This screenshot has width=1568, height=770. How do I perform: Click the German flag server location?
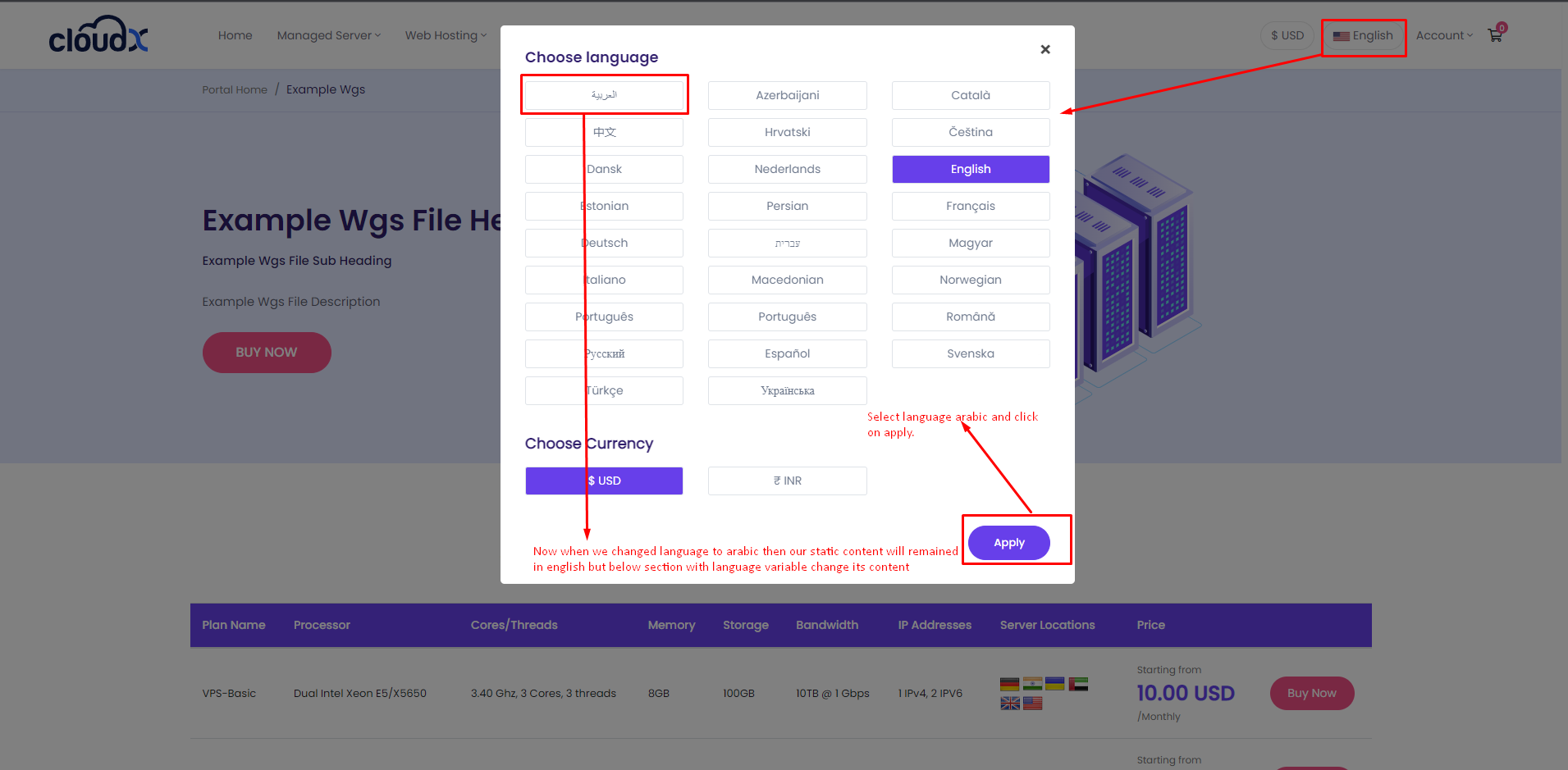1009,684
